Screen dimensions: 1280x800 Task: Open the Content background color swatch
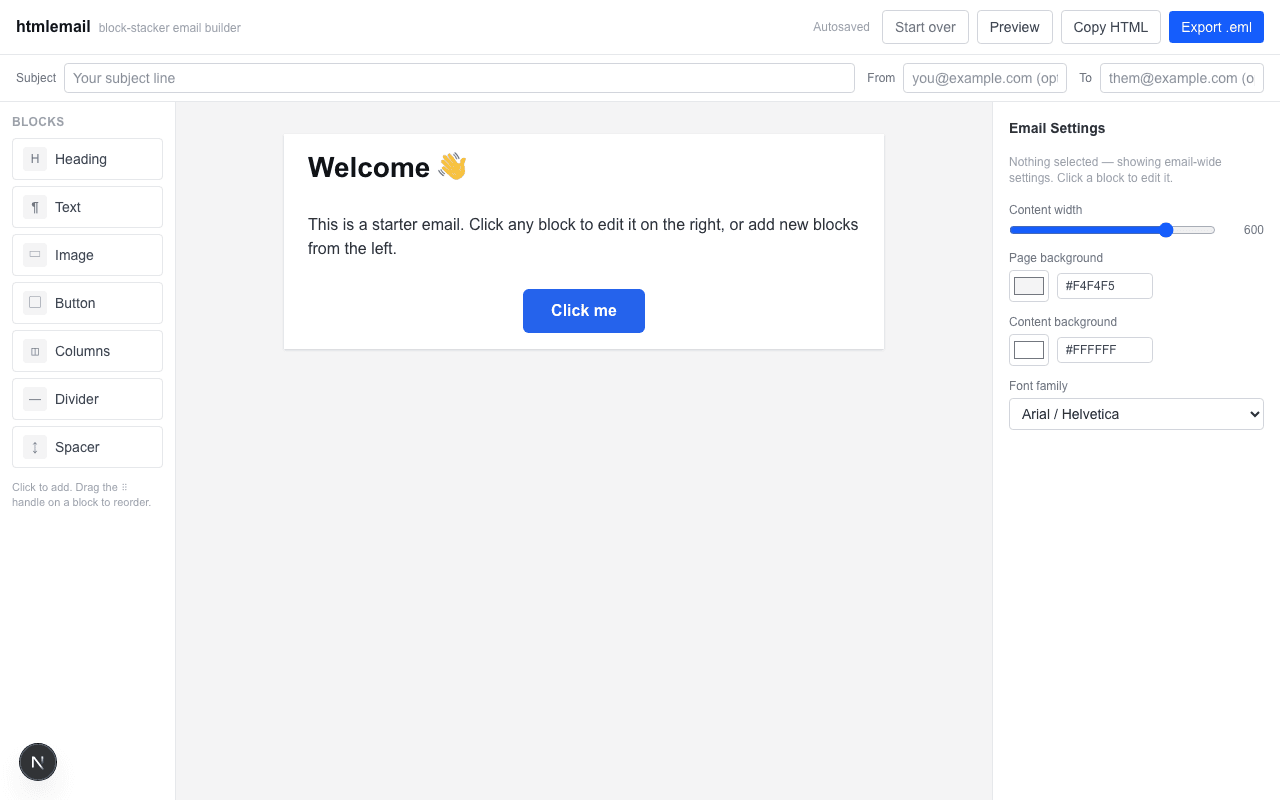(x=1029, y=350)
